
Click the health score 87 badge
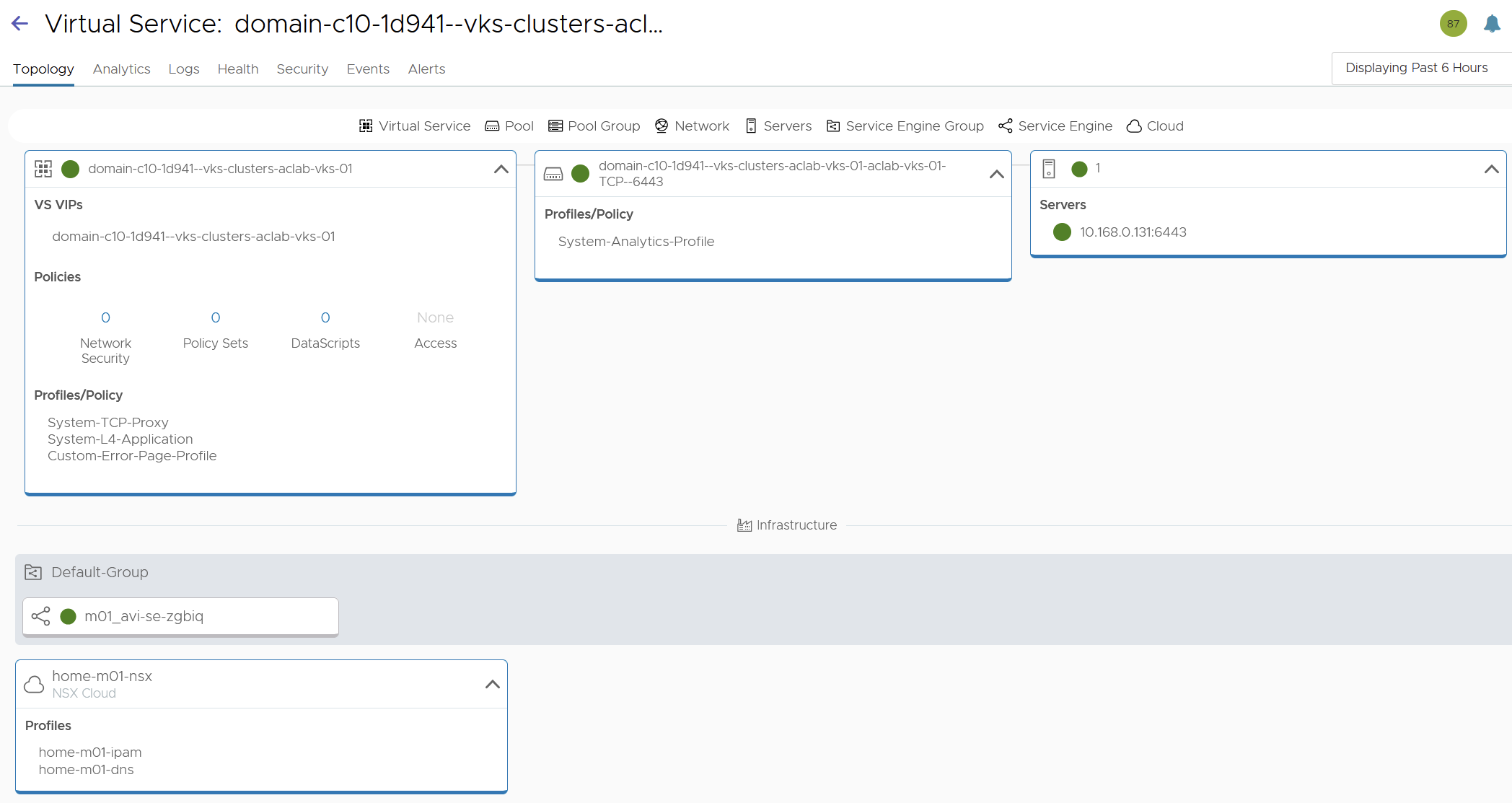[1453, 24]
